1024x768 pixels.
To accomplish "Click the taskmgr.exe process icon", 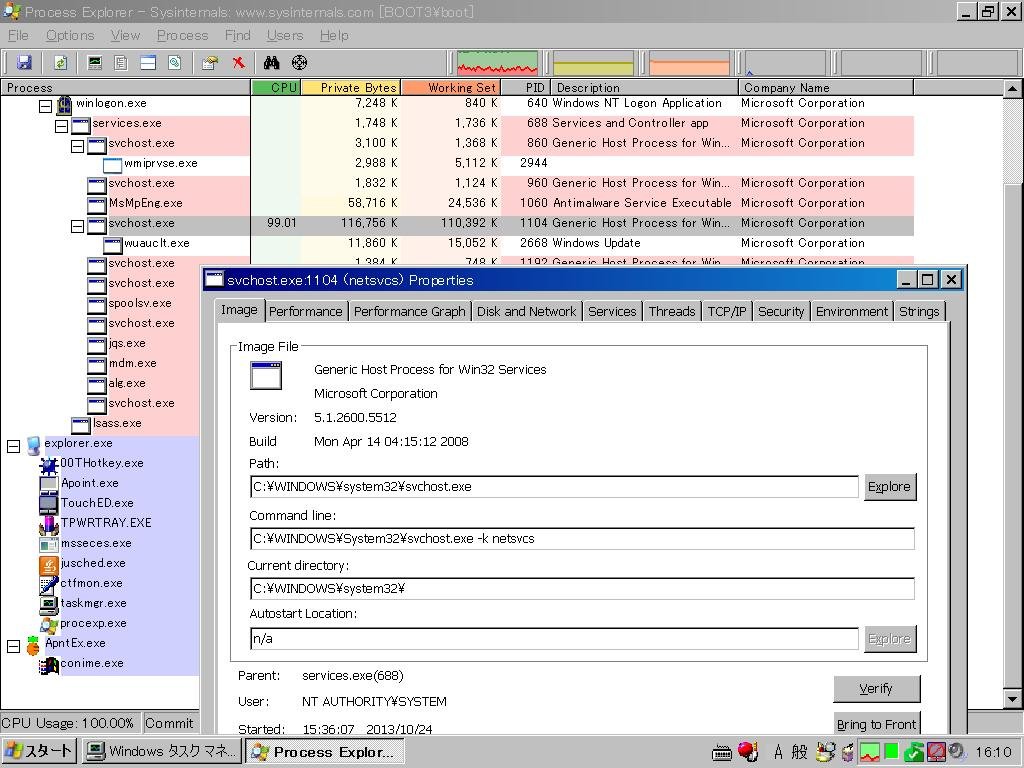I will click(x=49, y=605).
